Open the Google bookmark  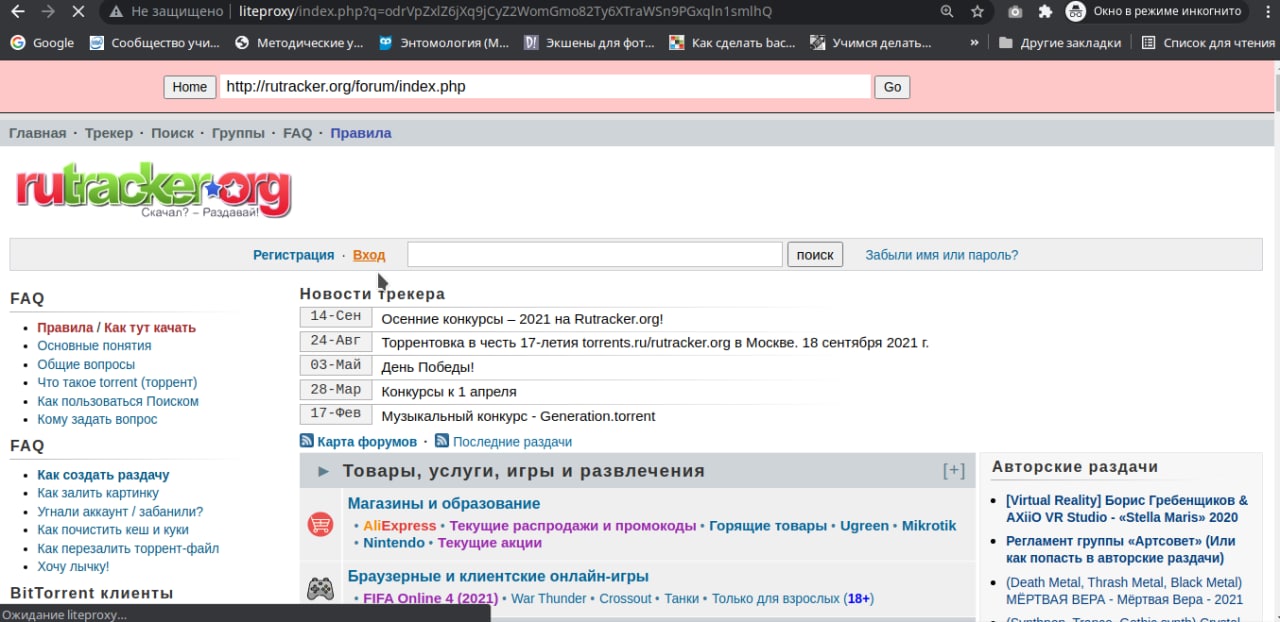coord(42,43)
